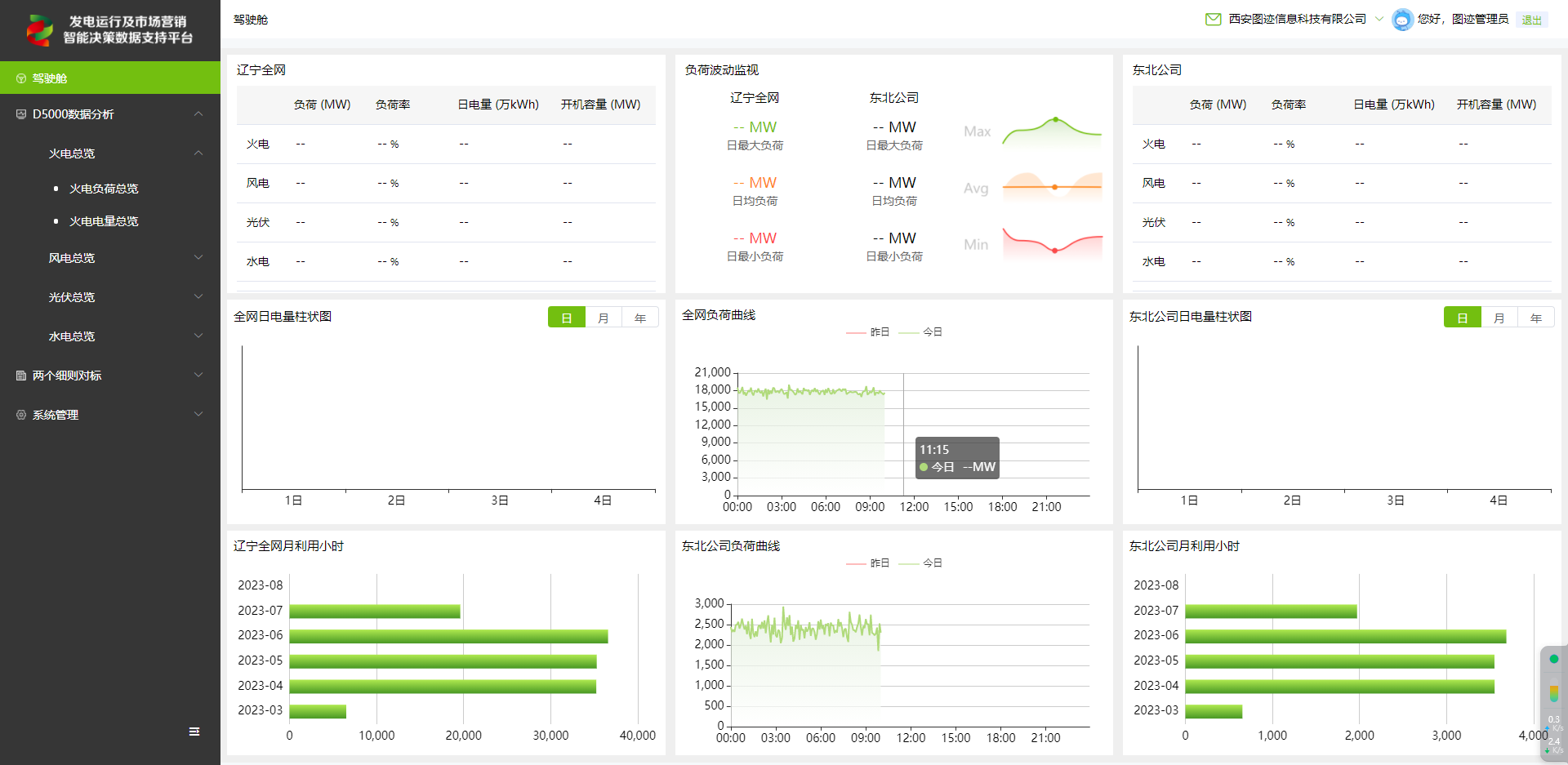Click the 负荷率 header in 辽宁全网
This screenshot has width=1568, height=765.
click(x=393, y=105)
